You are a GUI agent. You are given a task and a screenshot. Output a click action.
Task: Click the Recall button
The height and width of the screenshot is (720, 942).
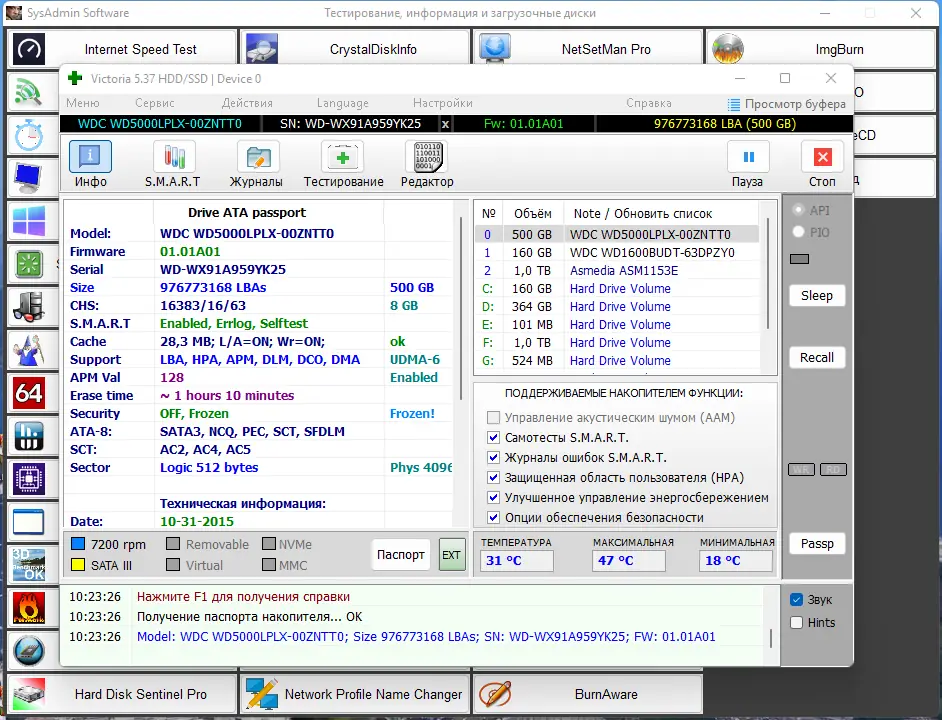(817, 358)
